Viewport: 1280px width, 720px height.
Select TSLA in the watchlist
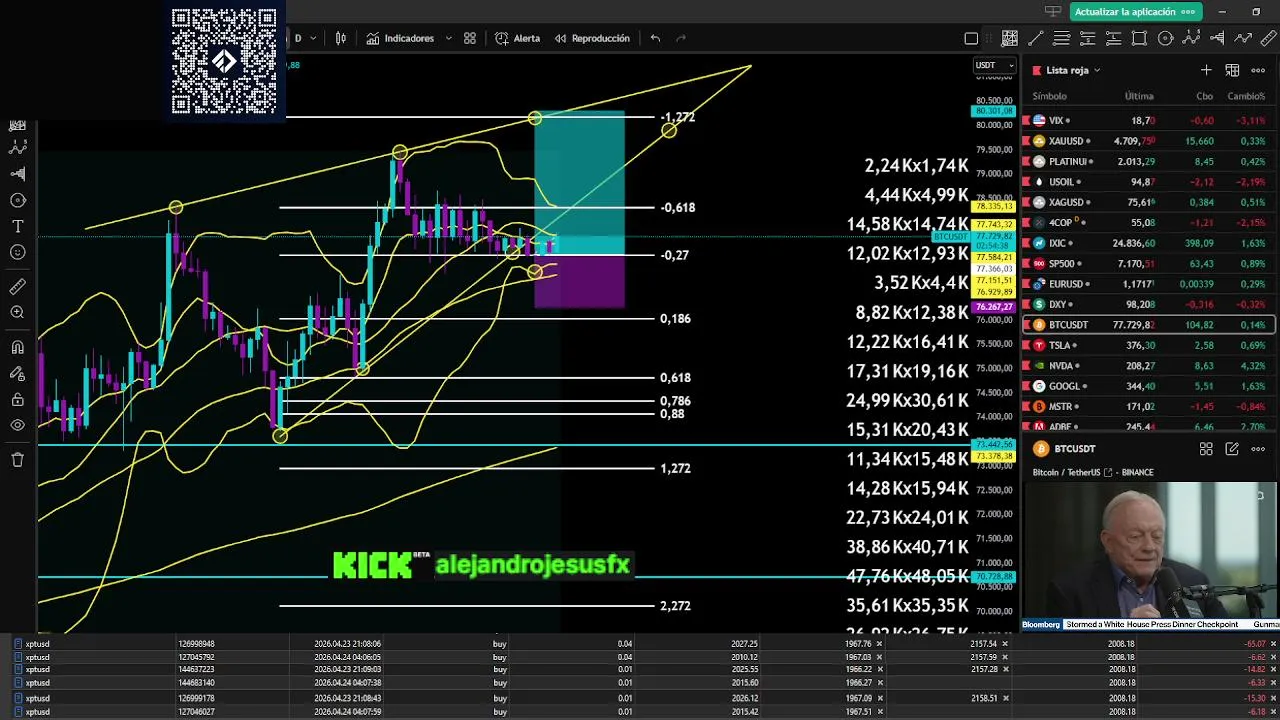[x=1149, y=345]
